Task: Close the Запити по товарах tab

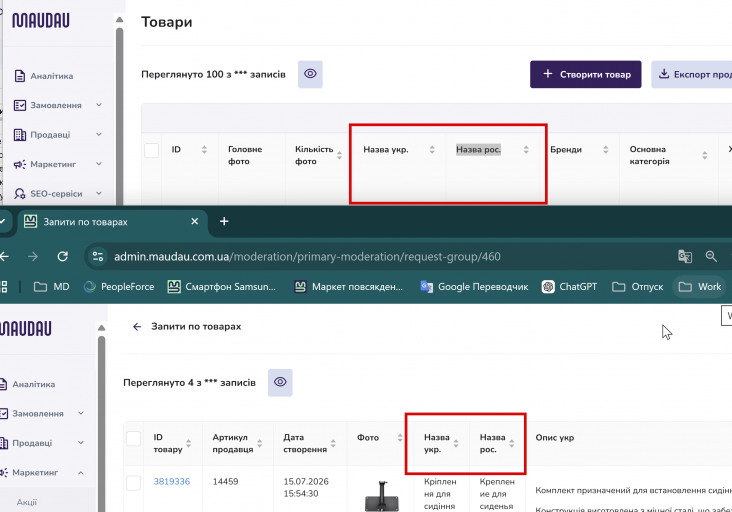Action: pyautogui.click(x=195, y=221)
